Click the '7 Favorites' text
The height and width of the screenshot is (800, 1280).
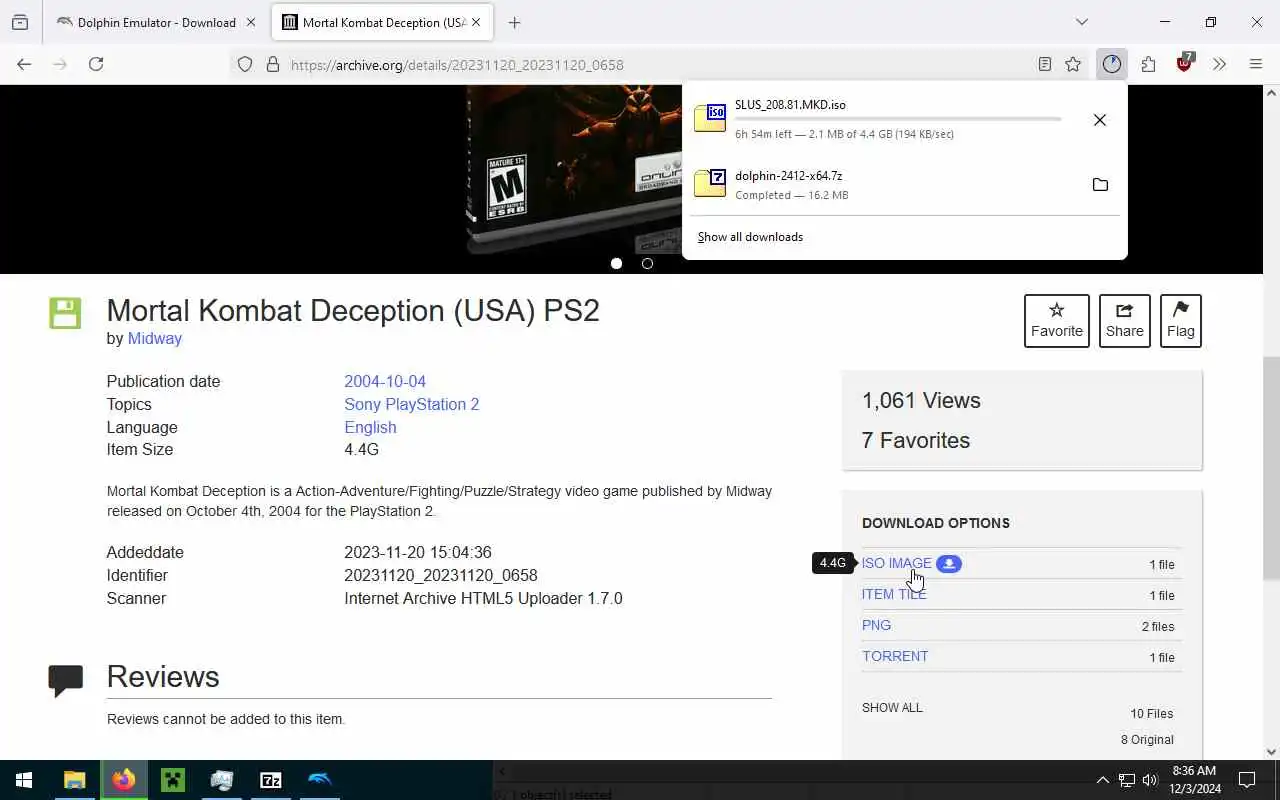916,441
